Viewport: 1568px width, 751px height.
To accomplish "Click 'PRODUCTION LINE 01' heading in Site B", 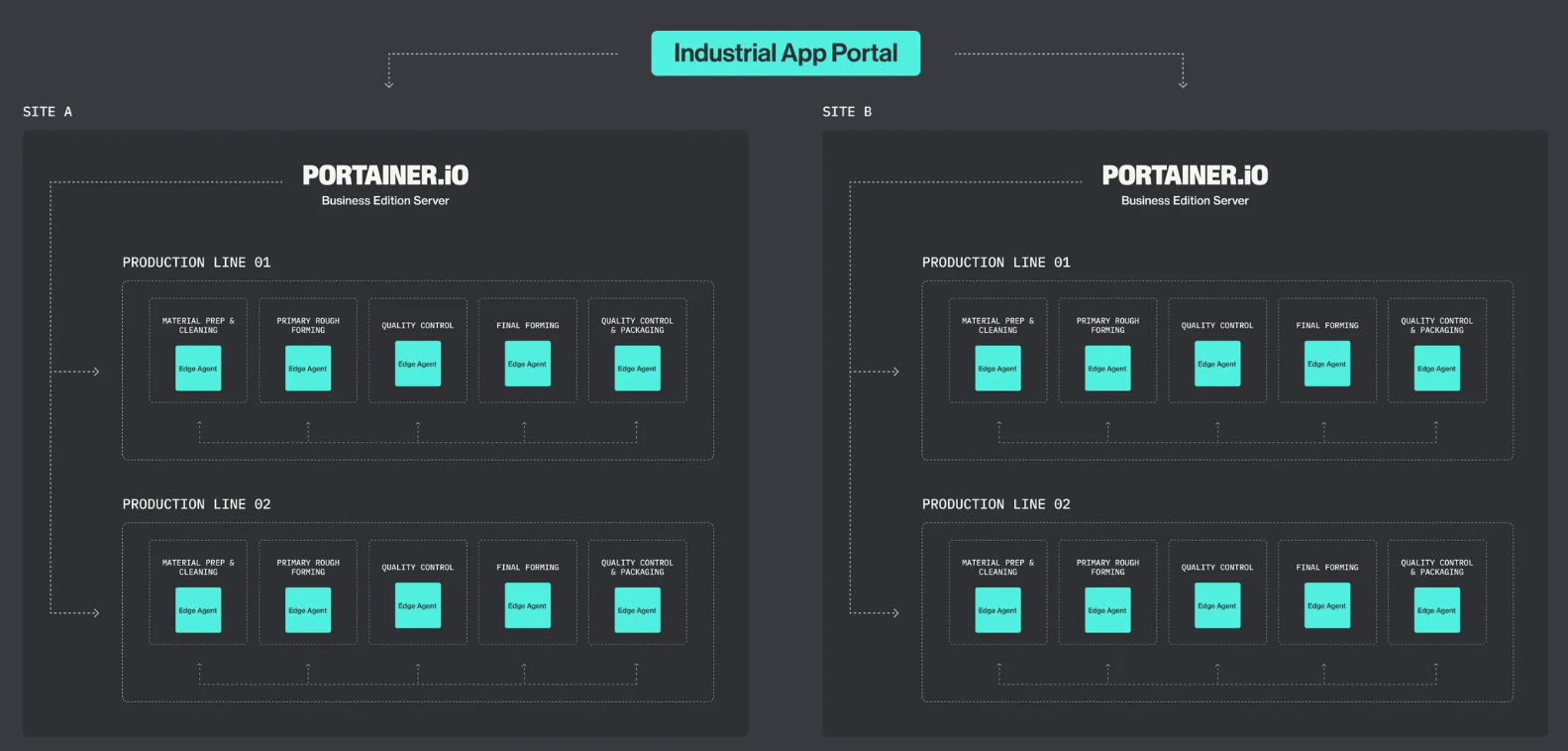I will pos(996,263).
